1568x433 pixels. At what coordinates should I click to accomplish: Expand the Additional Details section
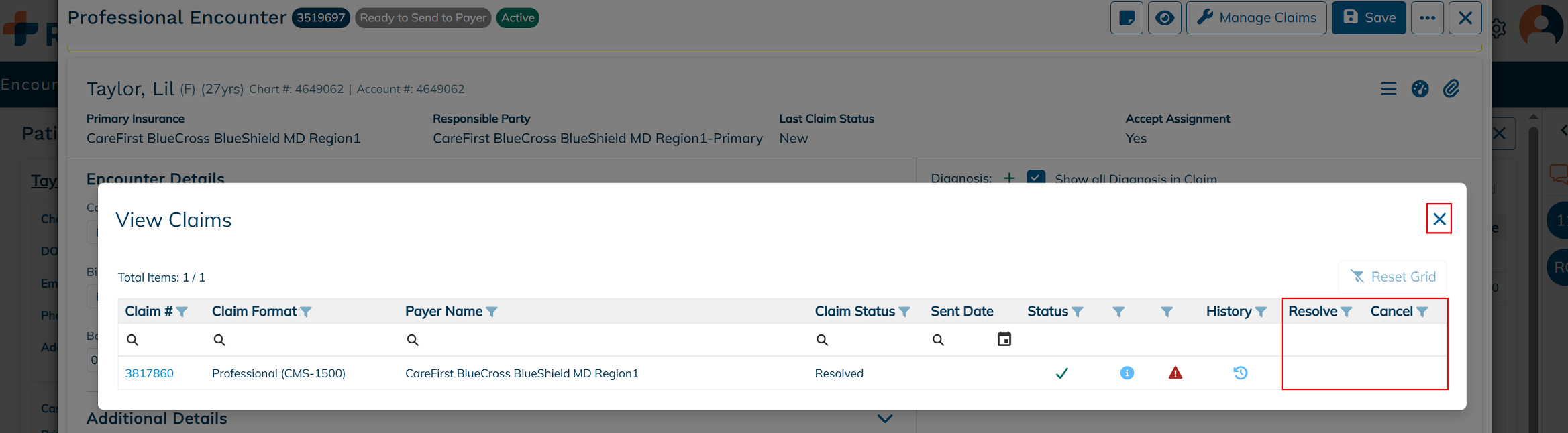click(885, 418)
